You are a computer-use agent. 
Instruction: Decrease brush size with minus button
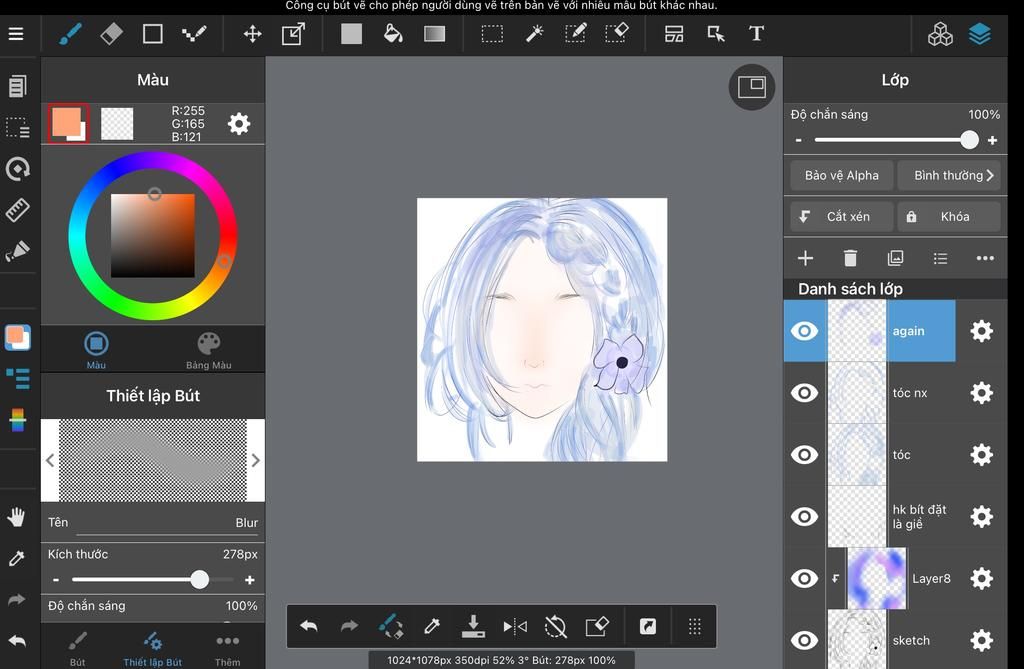point(56,579)
